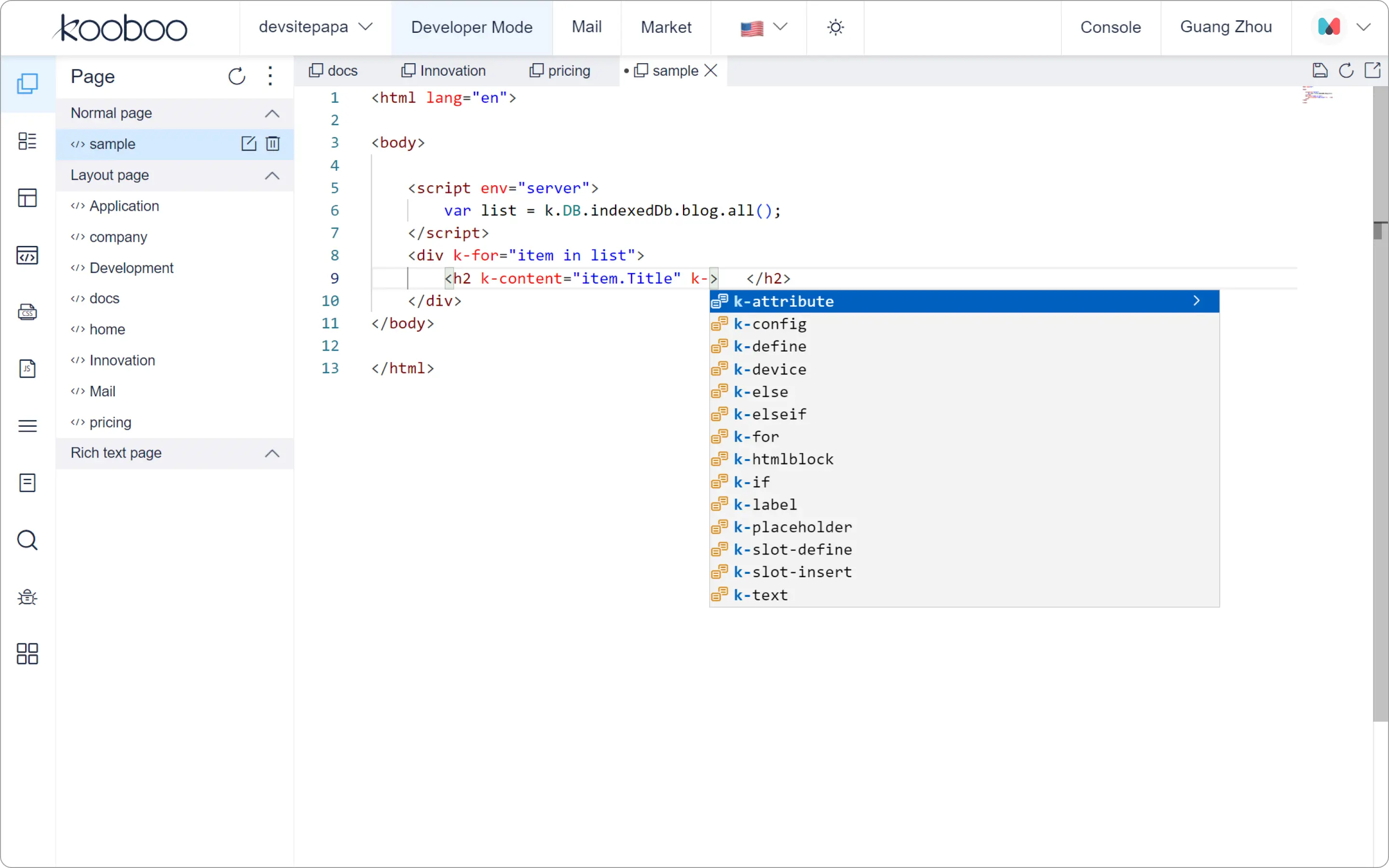Delete the sample page
Image resolution: width=1389 pixels, height=868 pixels.
[273, 143]
